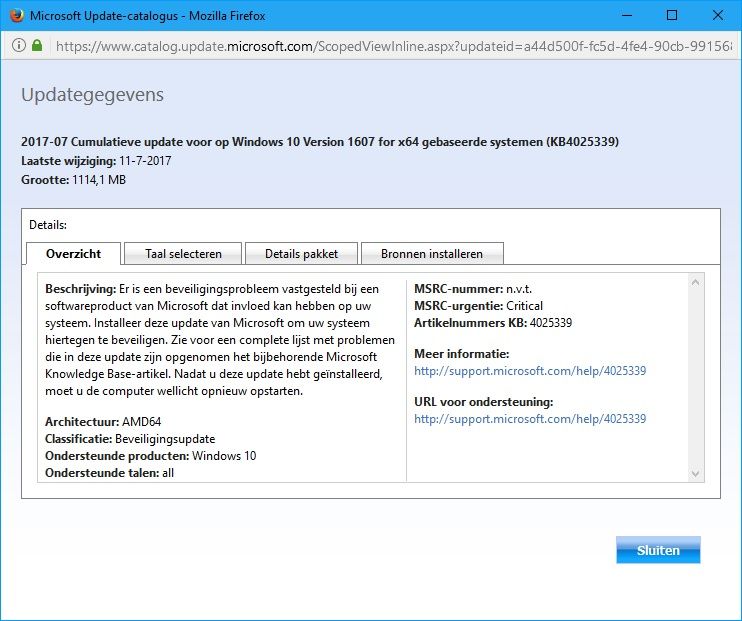
Task: Click the Architectuur value AMD64
Action: pyautogui.click(x=141, y=421)
